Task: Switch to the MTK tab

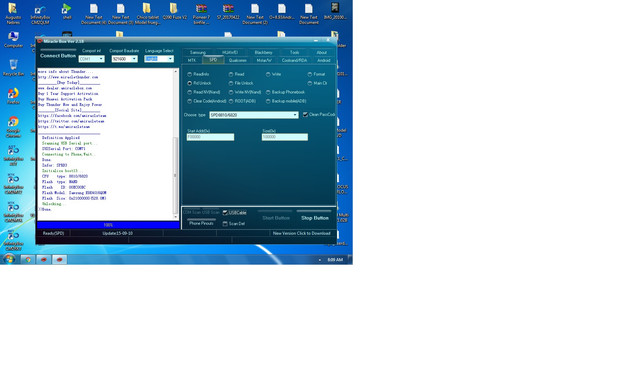Action: [192, 60]
